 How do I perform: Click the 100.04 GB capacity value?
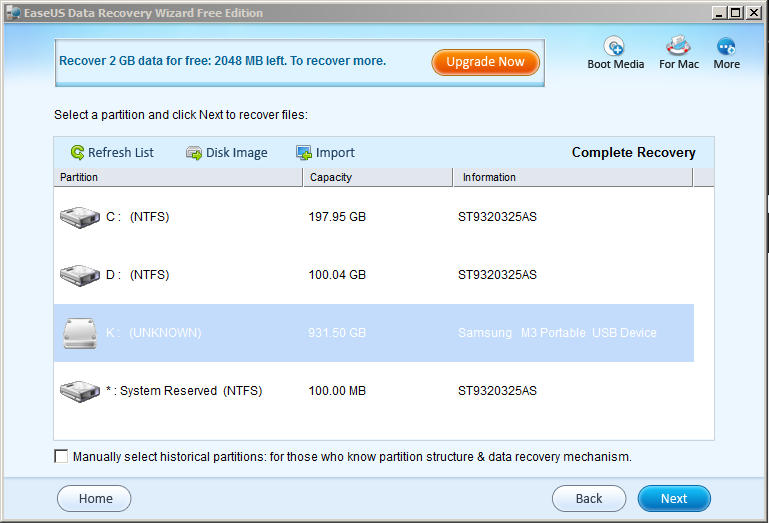click(x=337, y=275)
